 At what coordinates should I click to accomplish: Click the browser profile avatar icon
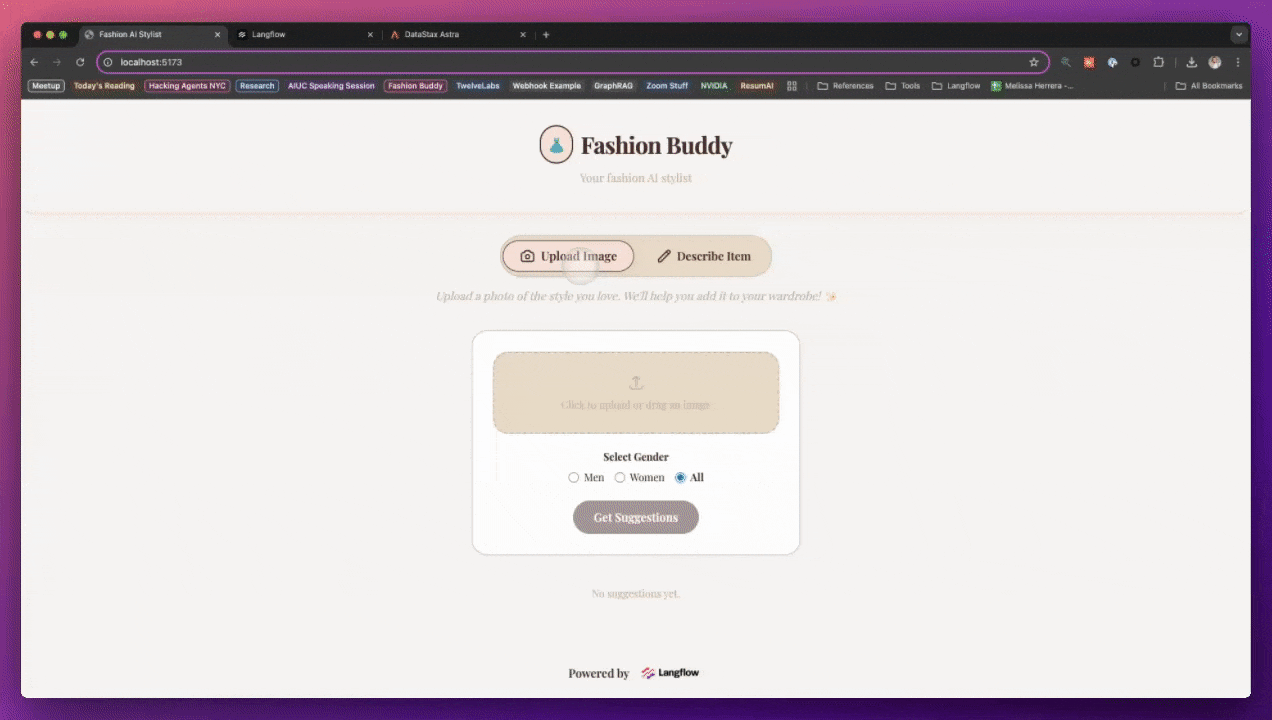(x=1214, y=62)
